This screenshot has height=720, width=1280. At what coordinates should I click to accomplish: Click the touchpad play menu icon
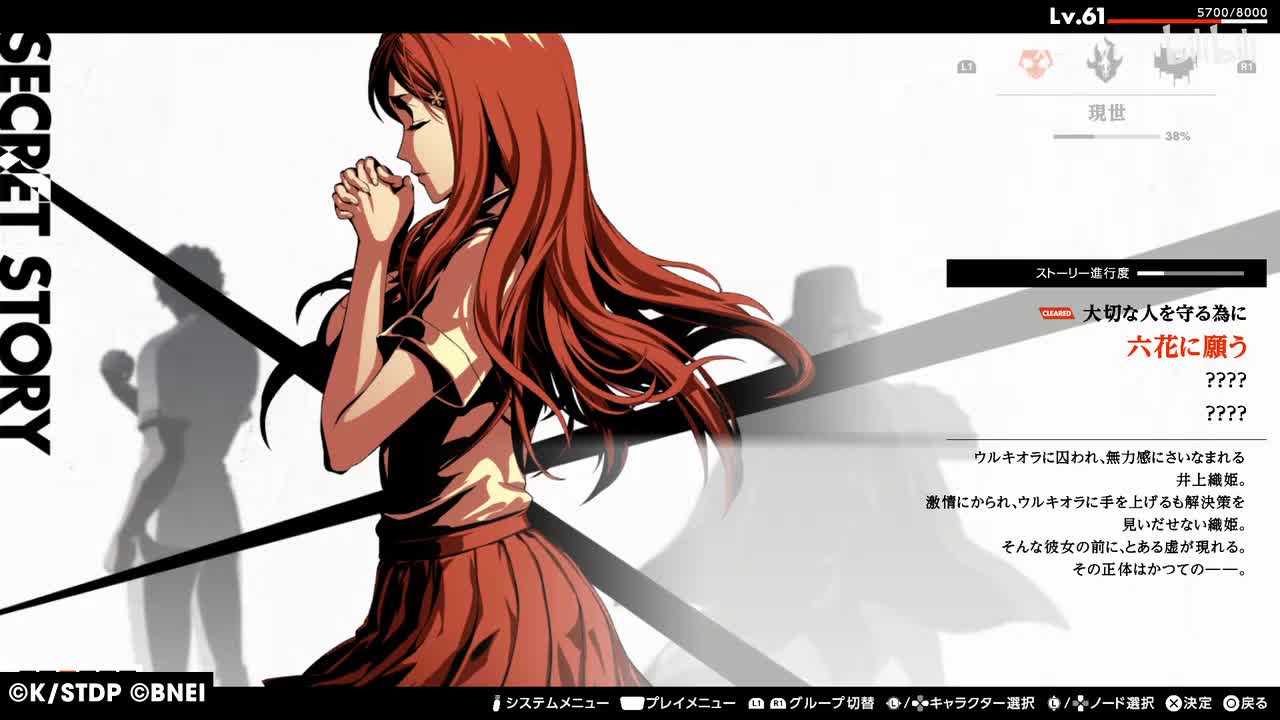pyautogui.click(x=632, y=704)
